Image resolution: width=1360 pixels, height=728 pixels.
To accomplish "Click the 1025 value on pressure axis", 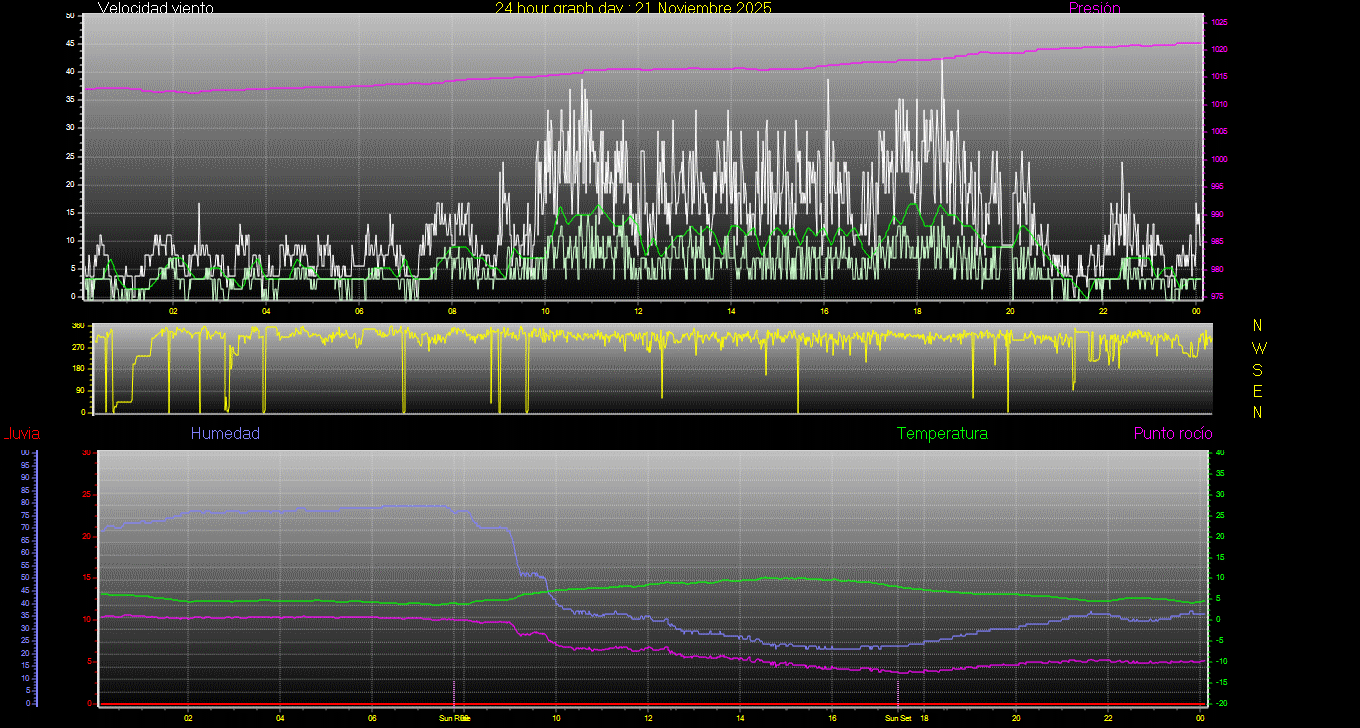I will click(x=1219, y=22).
